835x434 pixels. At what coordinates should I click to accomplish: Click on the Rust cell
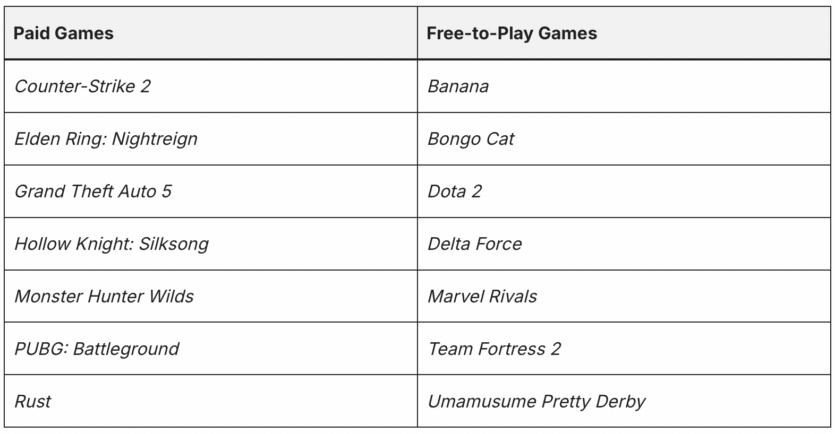(33, 401)
